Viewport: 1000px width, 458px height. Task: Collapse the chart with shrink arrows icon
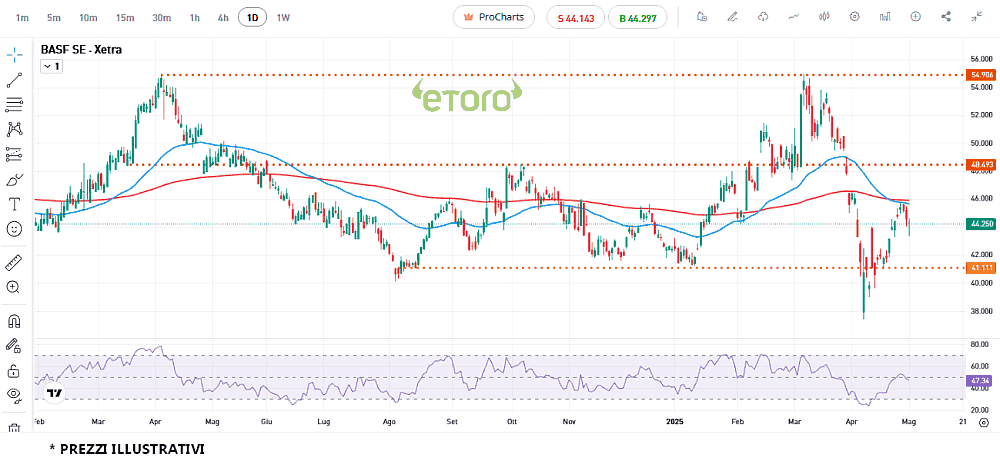977,17
